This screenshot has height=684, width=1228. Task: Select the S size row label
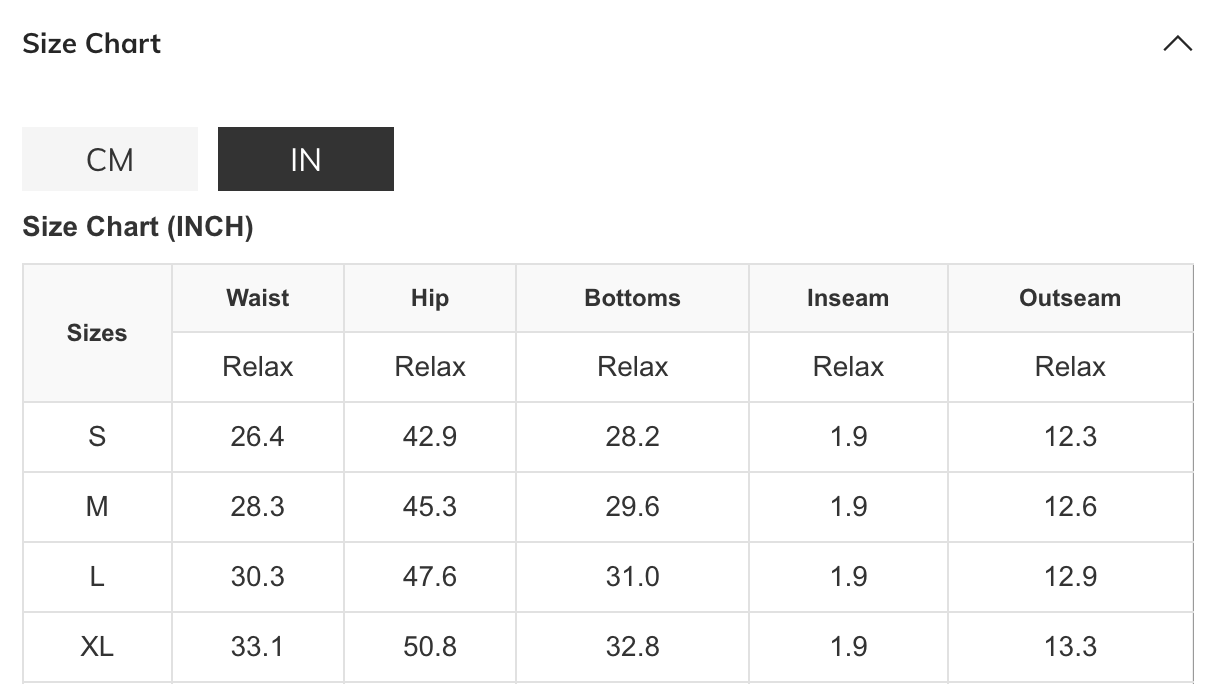coord(97,437)
